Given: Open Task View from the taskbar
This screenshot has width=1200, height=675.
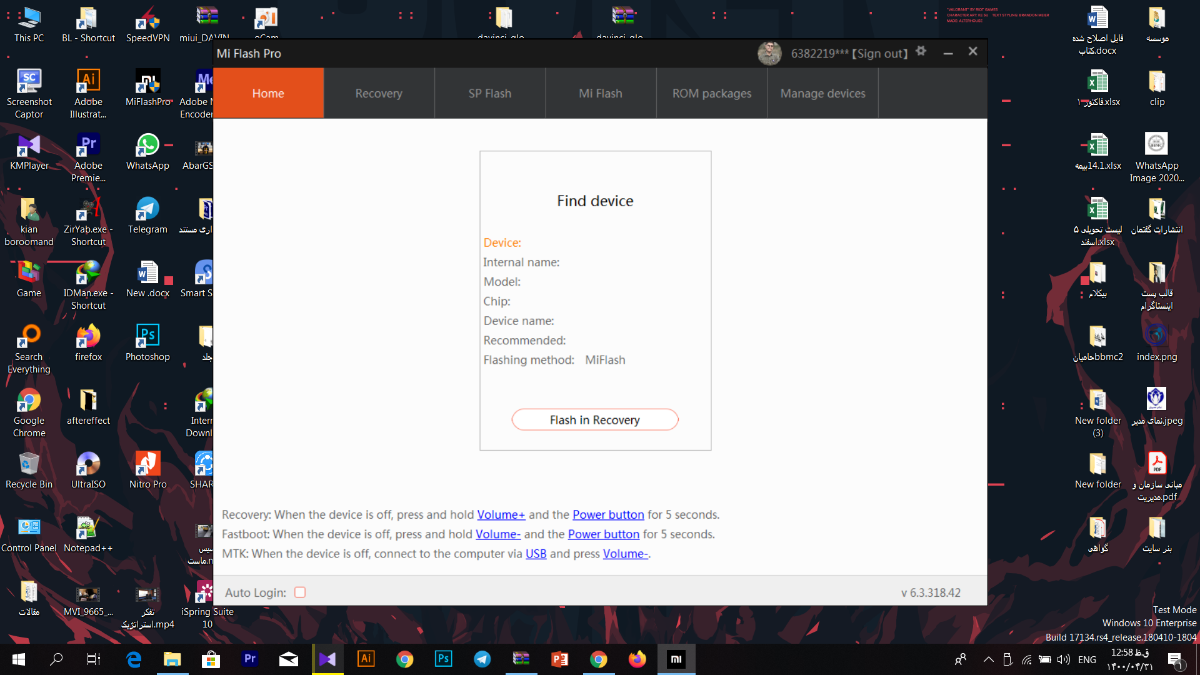Looking at the screenshot, I should (93, 659).
